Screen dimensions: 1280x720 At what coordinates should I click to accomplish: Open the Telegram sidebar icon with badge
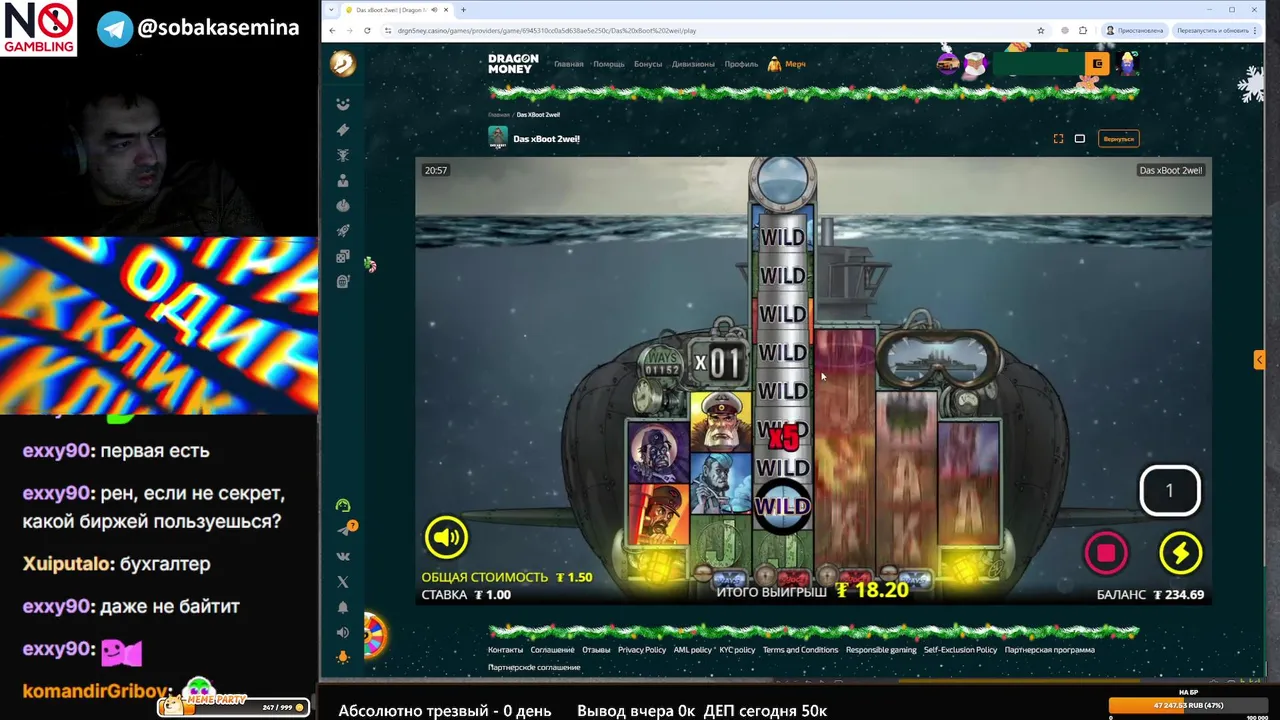(344, 530)
